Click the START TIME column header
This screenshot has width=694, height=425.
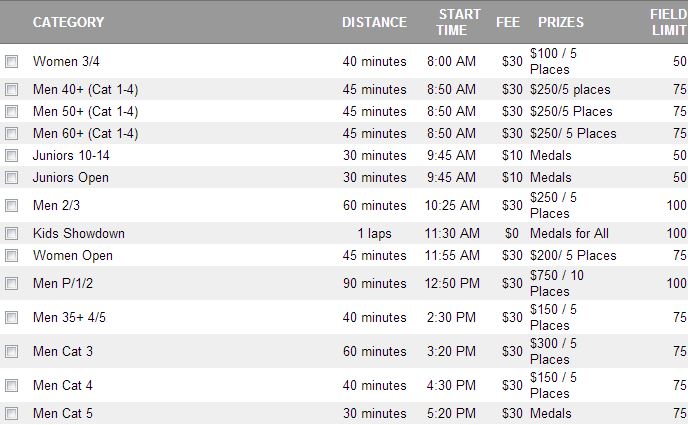coord(458,22)
